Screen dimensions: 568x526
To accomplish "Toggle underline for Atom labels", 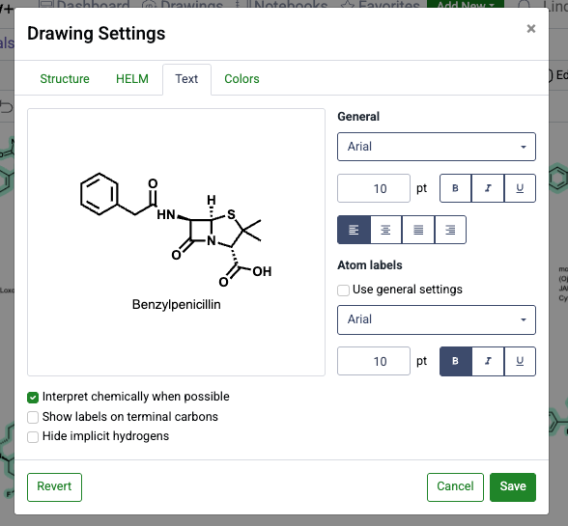I will pyautogui.click(x=520, y=361).
